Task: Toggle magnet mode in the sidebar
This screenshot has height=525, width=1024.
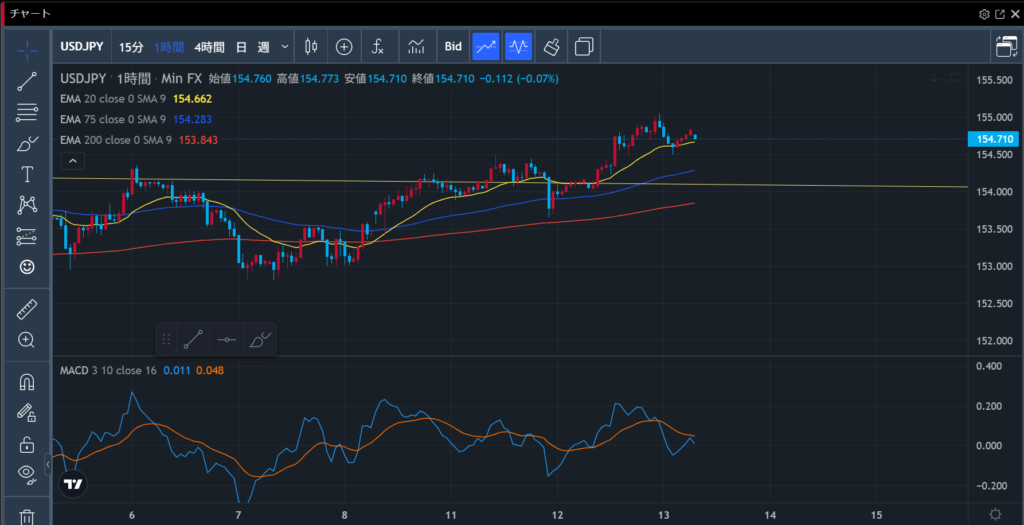Action: click(27, 382)
